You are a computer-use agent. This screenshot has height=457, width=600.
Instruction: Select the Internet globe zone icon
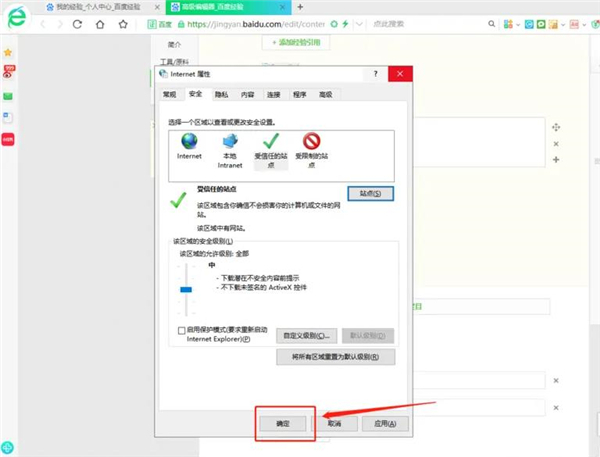189,145
